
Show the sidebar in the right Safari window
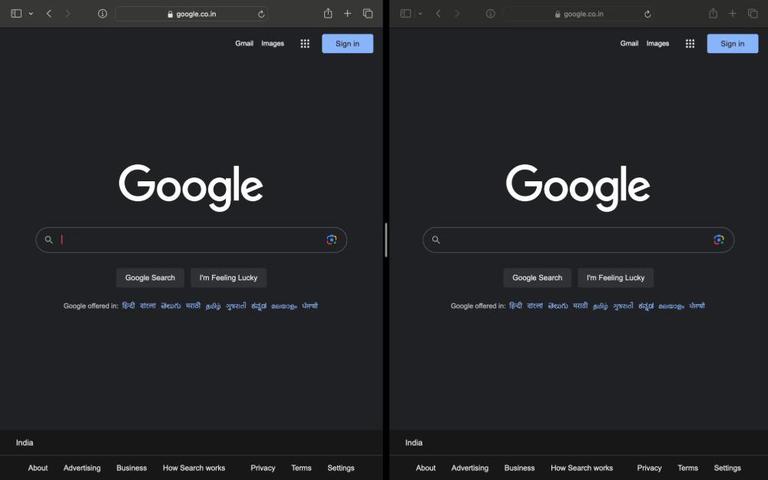[406, 14]
